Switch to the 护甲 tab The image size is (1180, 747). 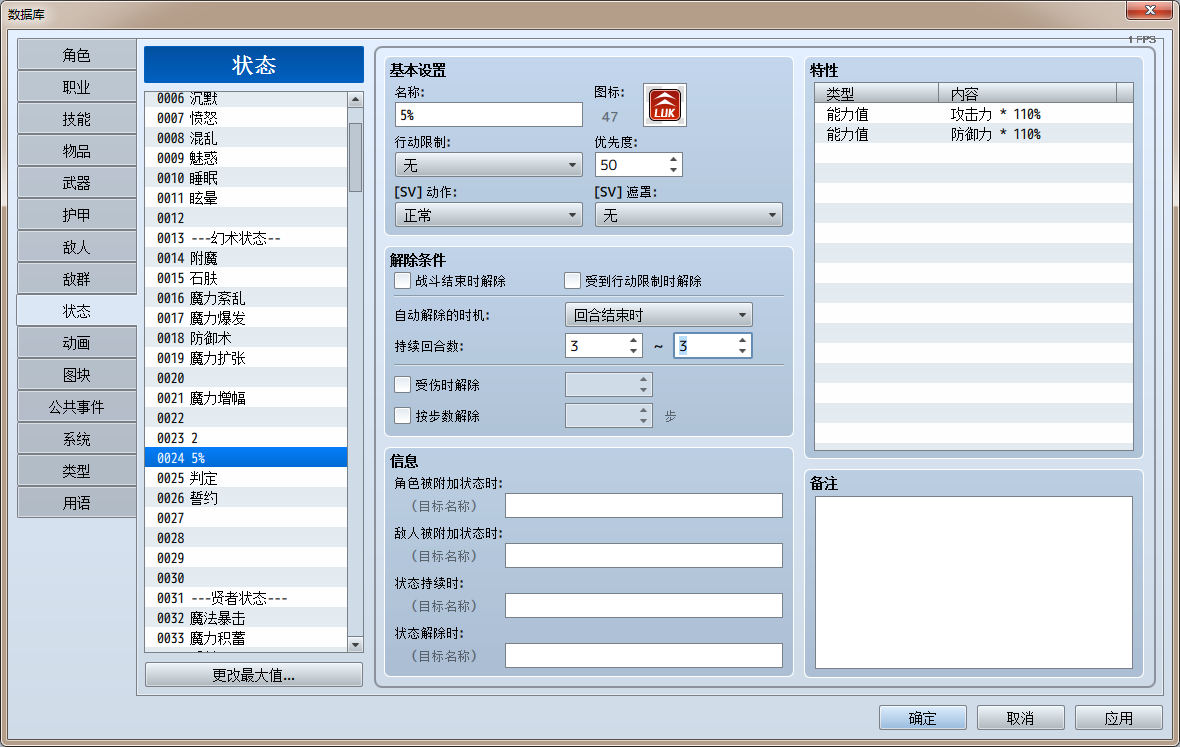point(77,215)
